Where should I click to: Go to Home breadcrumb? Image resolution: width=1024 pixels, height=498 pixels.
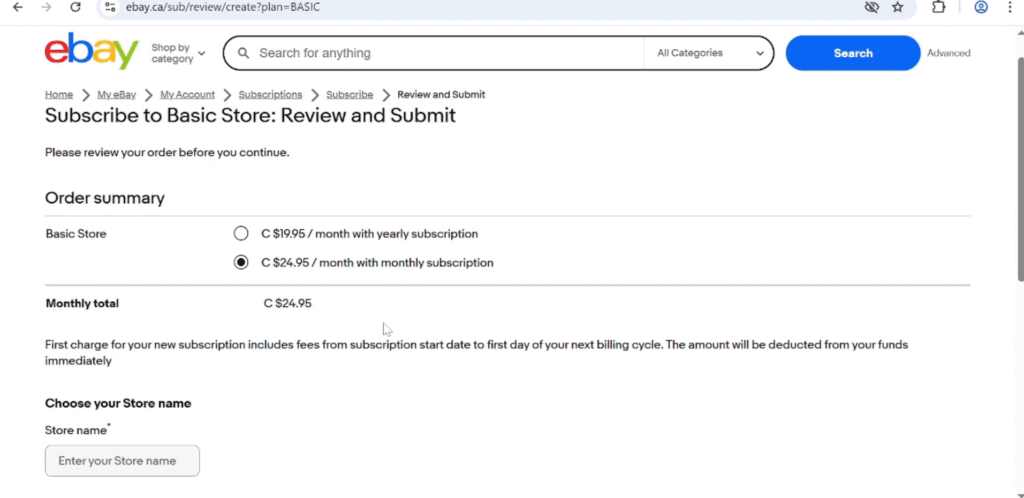point(59,95)
